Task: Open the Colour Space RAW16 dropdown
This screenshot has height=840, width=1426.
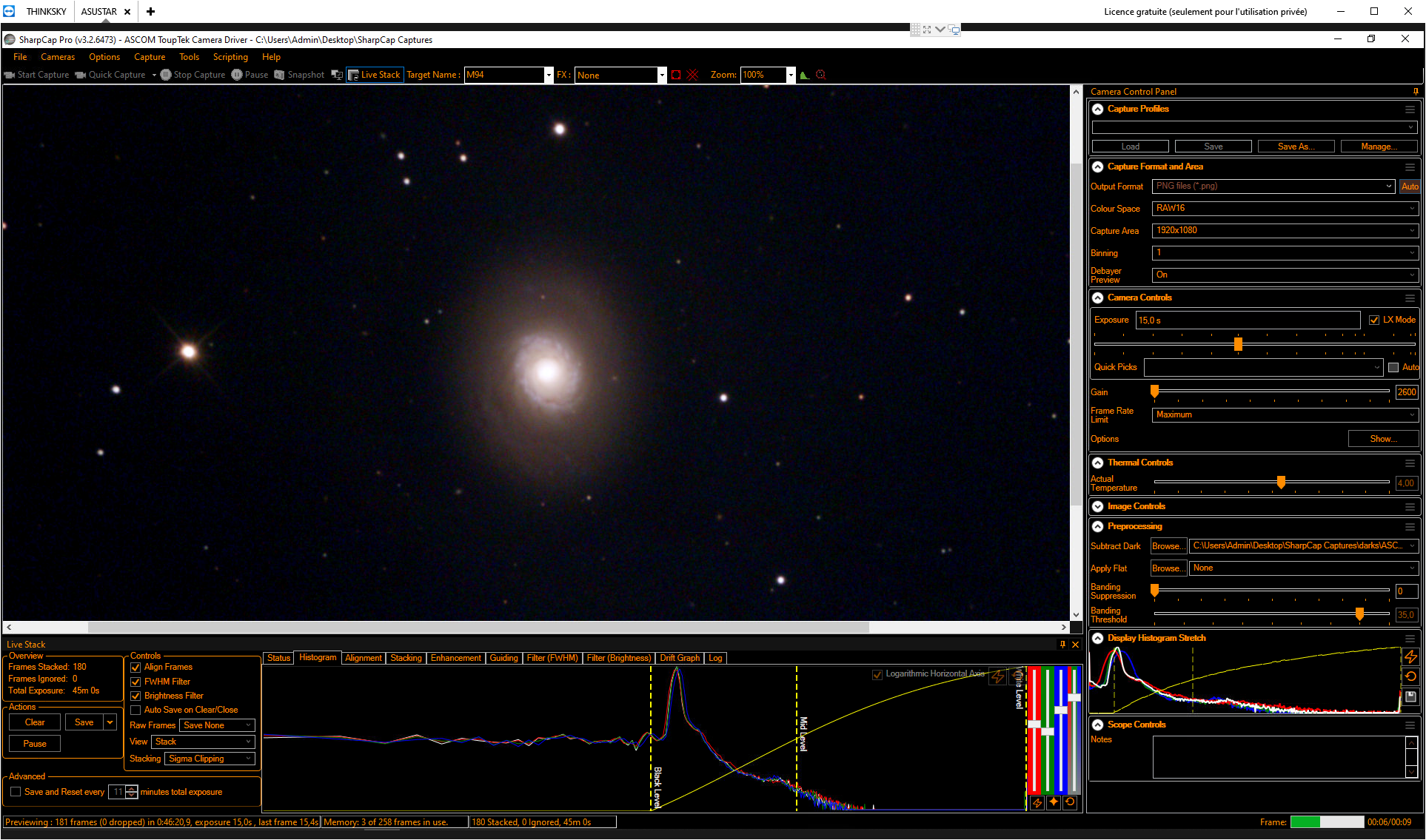Action: coord(1285,209)
